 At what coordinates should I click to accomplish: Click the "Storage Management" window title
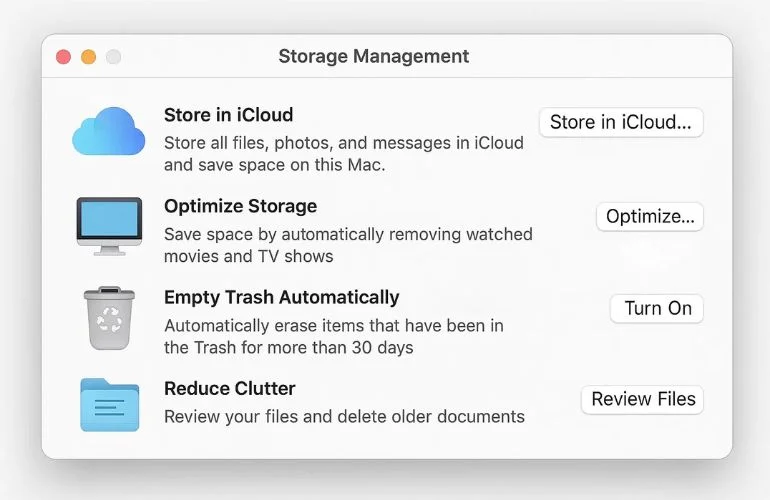(373, 56)
